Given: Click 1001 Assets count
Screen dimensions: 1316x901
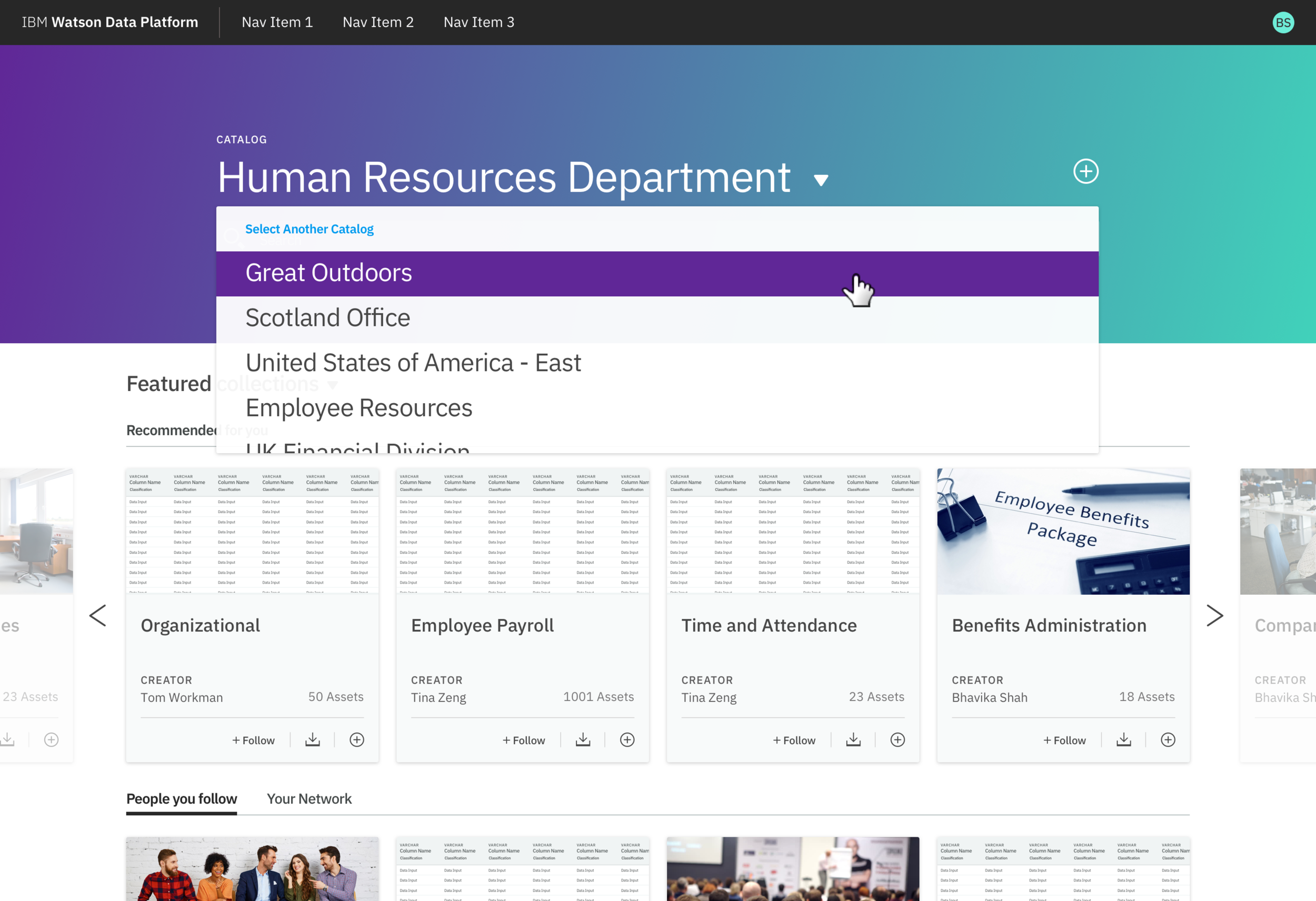Looking at the screenshot, I should tap(598, 697).
